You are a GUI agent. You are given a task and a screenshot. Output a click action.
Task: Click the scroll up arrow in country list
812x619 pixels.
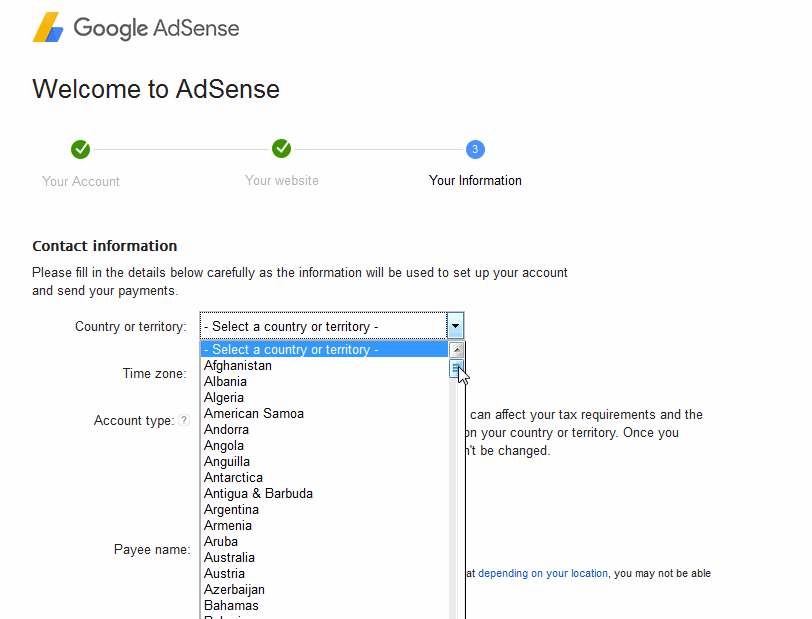point(456,350)
